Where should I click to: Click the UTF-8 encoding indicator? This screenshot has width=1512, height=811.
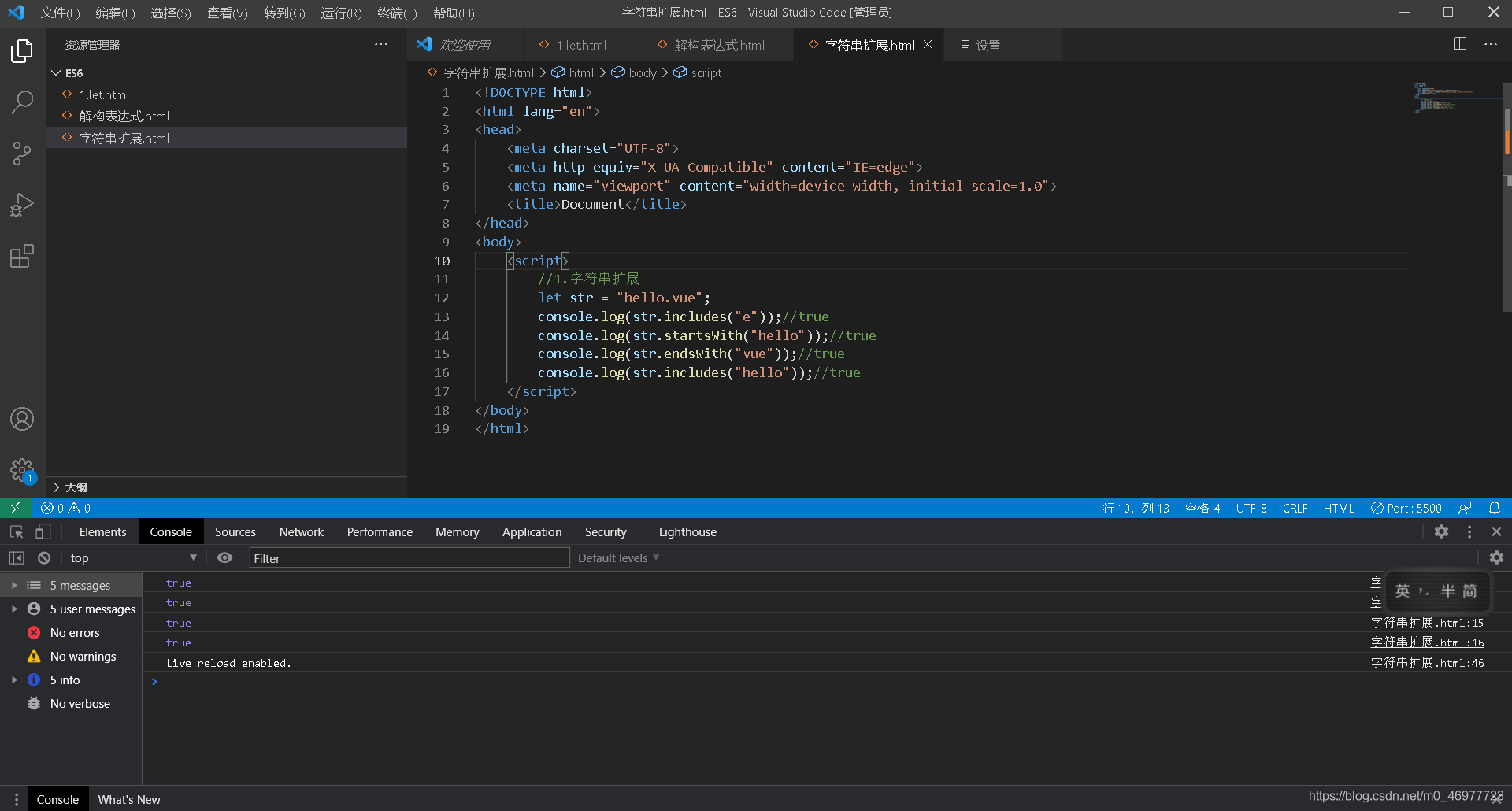pyautogui.click(x=1251, y=508)
